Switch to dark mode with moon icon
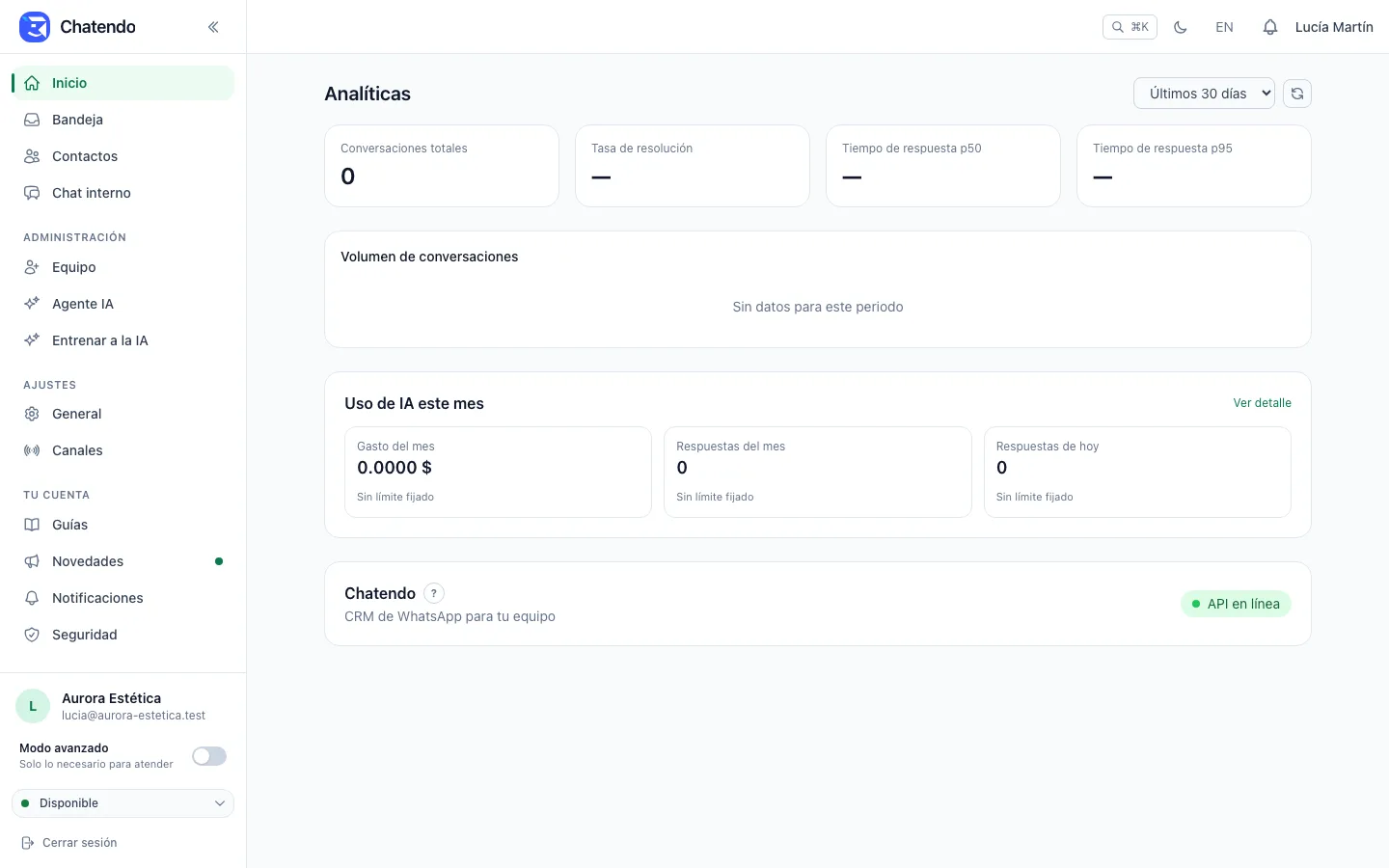This screenshot has height=868, width=1389. pyautogui.click(x=1180, y=27)
